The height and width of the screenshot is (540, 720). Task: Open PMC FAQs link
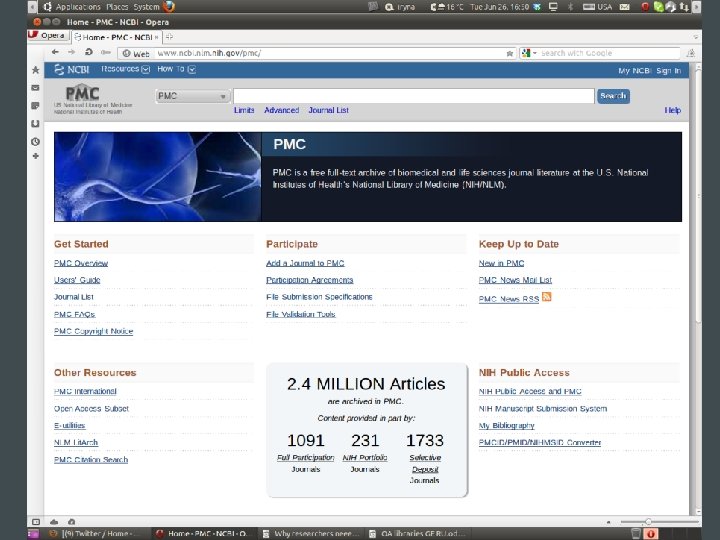74,314
